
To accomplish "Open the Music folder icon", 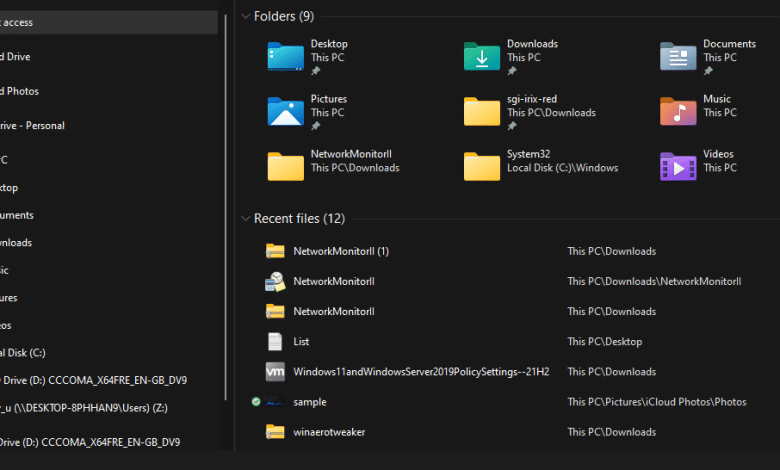I will coord(678,111).
